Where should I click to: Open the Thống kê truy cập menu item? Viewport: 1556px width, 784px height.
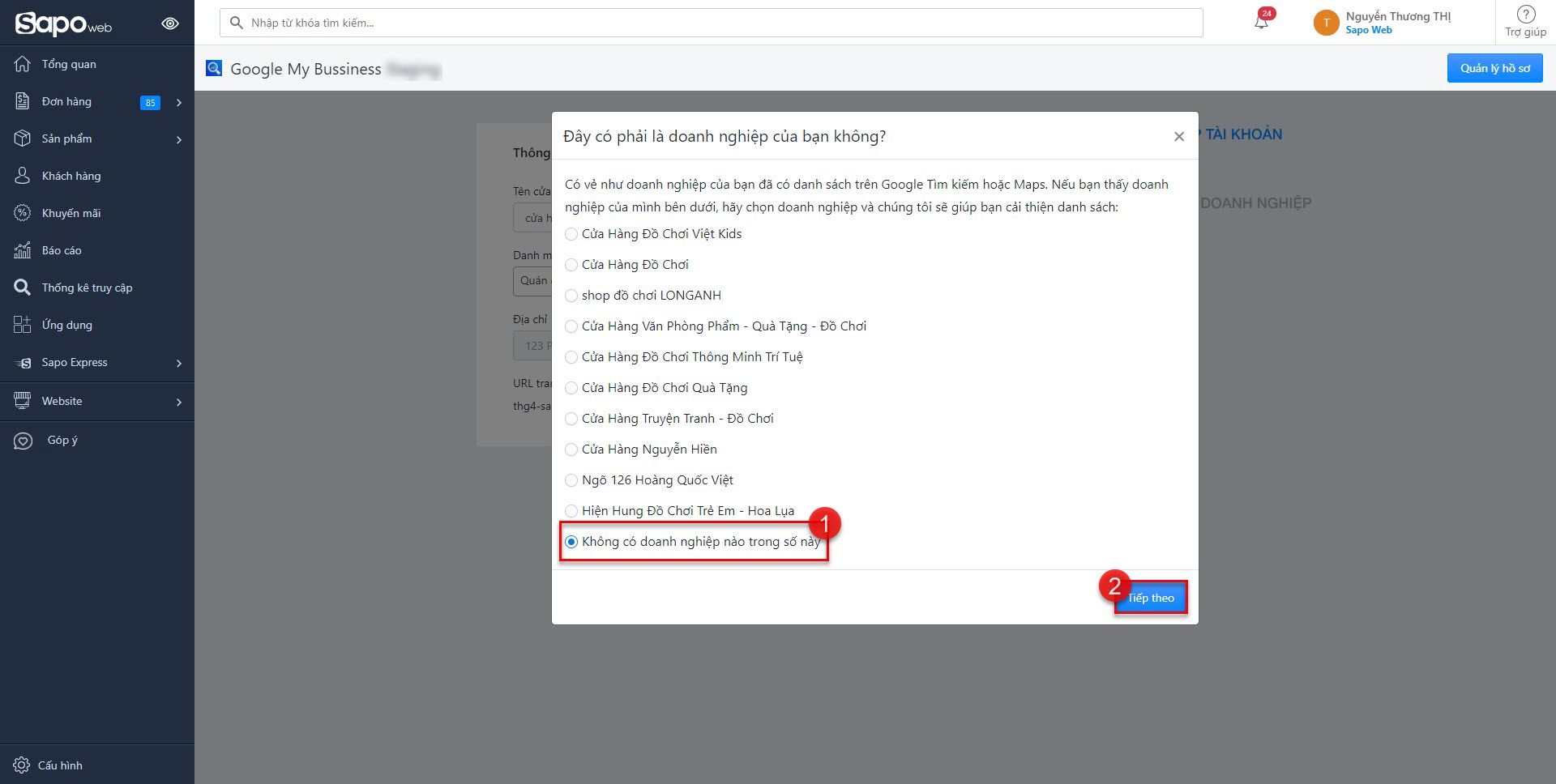coord(97,288)
